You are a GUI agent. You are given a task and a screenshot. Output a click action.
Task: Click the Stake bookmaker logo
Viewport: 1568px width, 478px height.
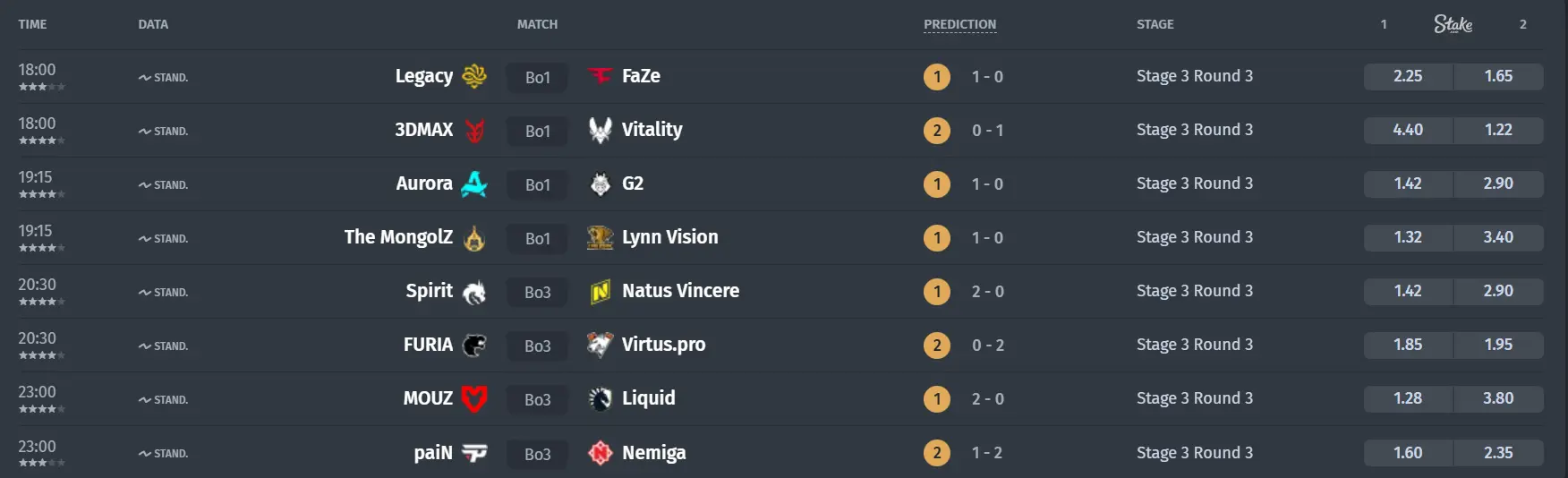(1453, 24)
